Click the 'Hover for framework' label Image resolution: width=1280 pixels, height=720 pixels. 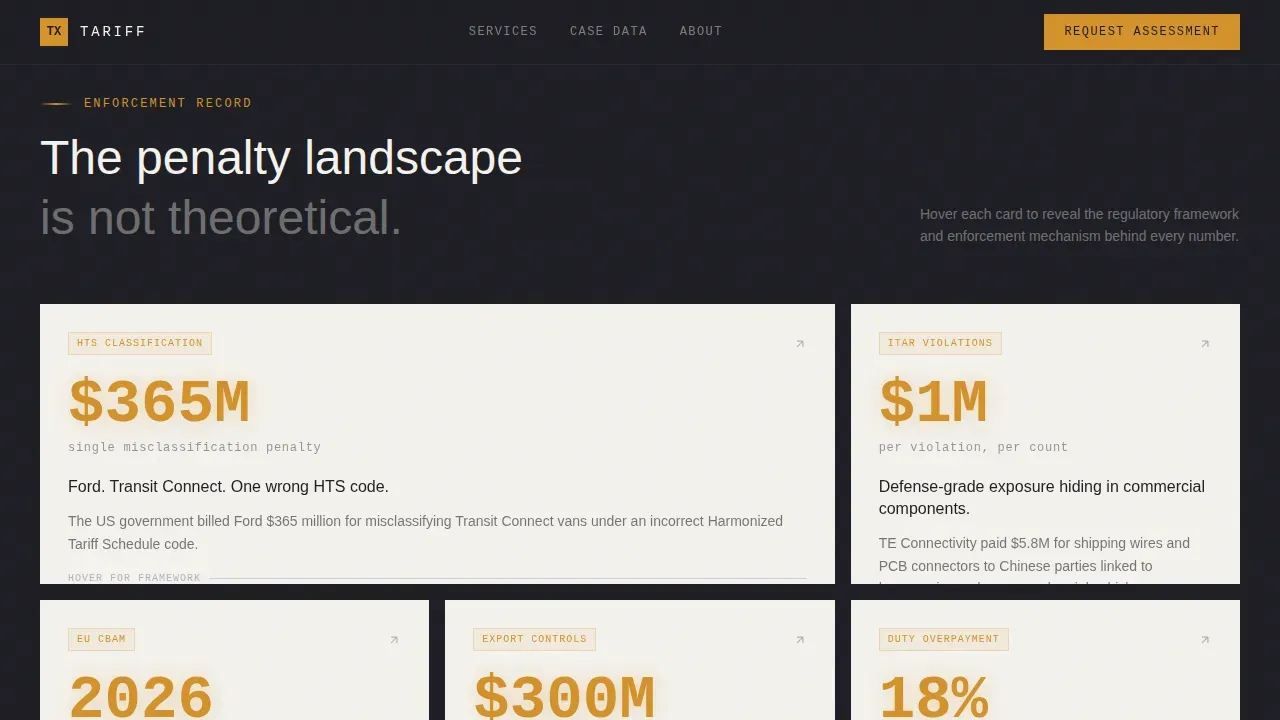(134, 578)
